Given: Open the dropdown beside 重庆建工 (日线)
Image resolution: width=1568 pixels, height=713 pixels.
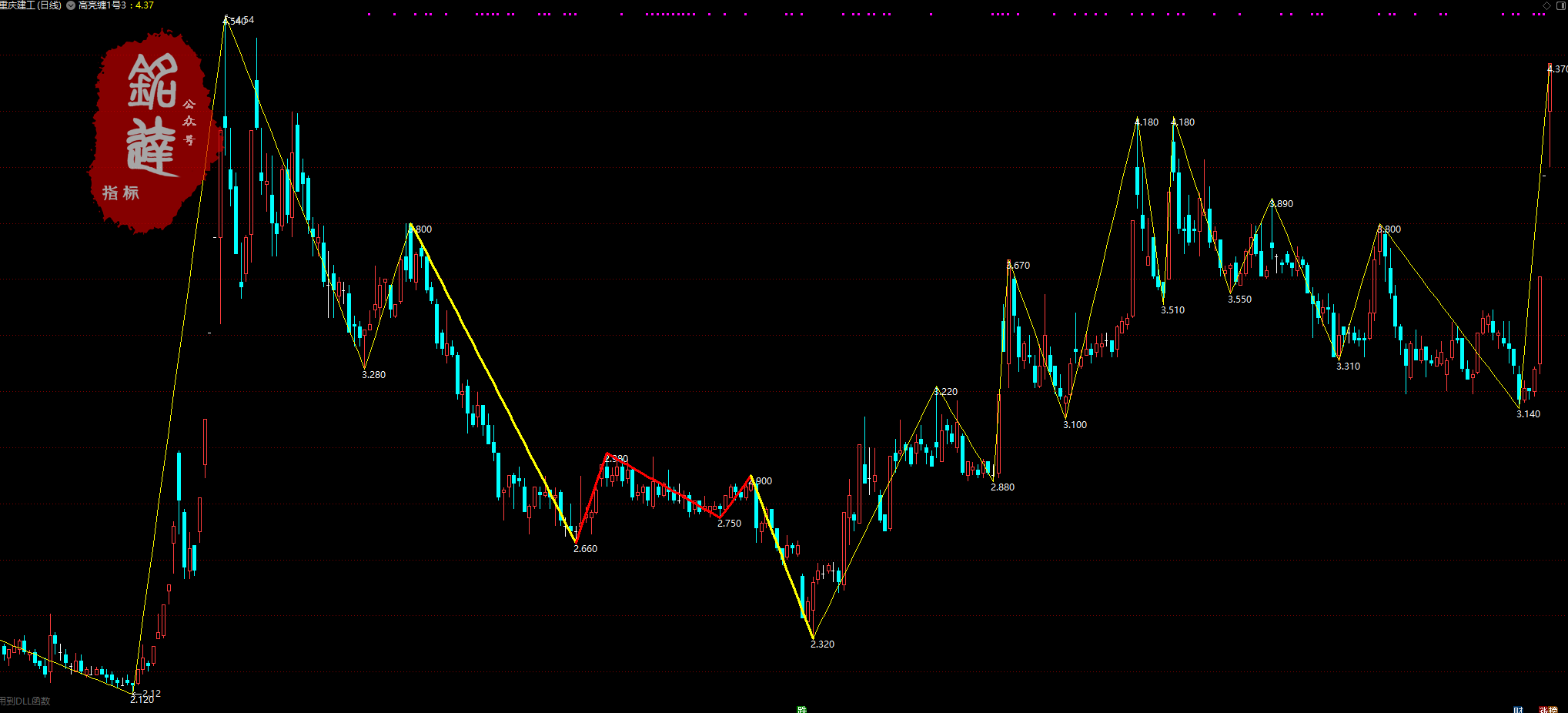Looking at the screenshot, I should (x=71, y=5).
